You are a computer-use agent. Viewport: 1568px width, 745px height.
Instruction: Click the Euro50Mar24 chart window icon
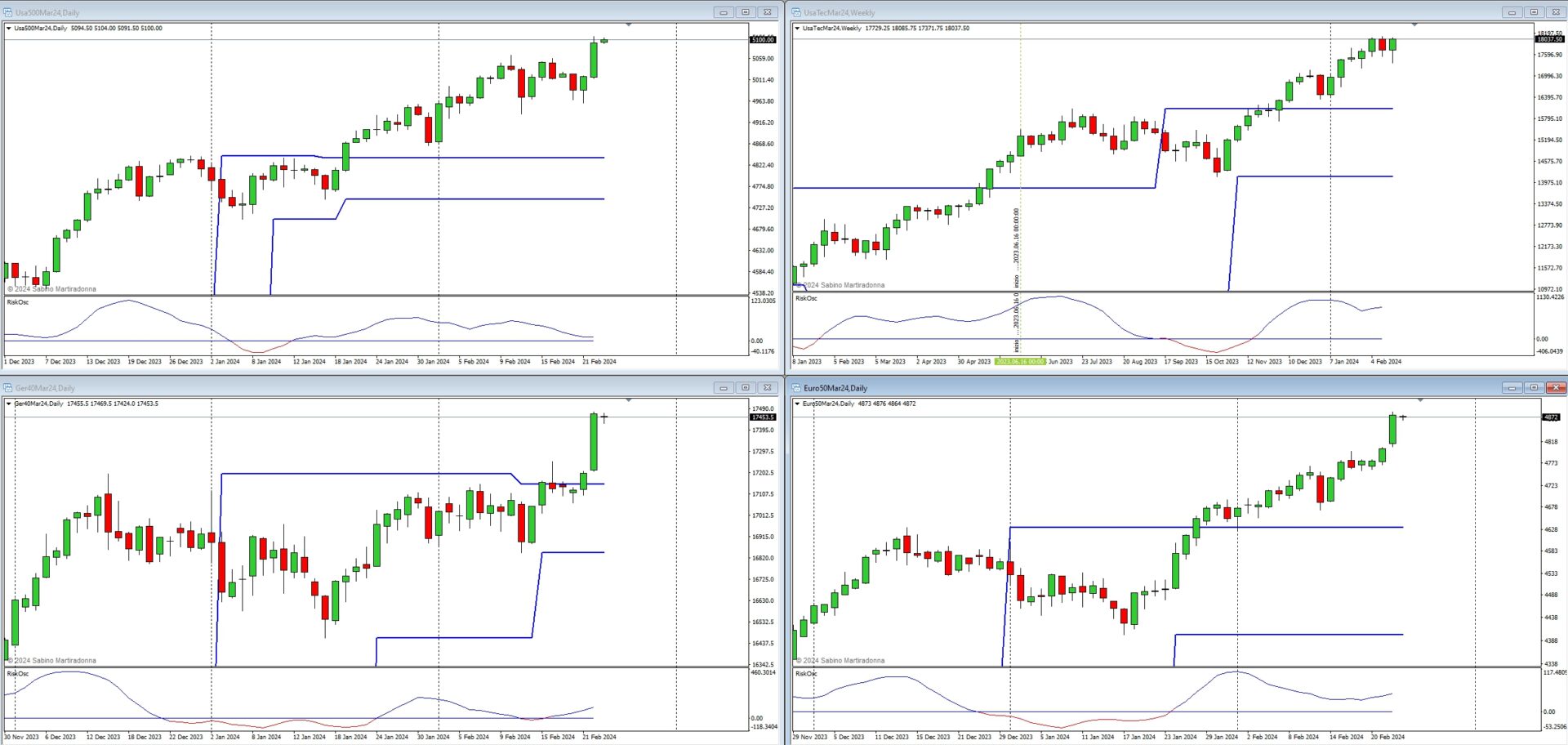[796, 388]
